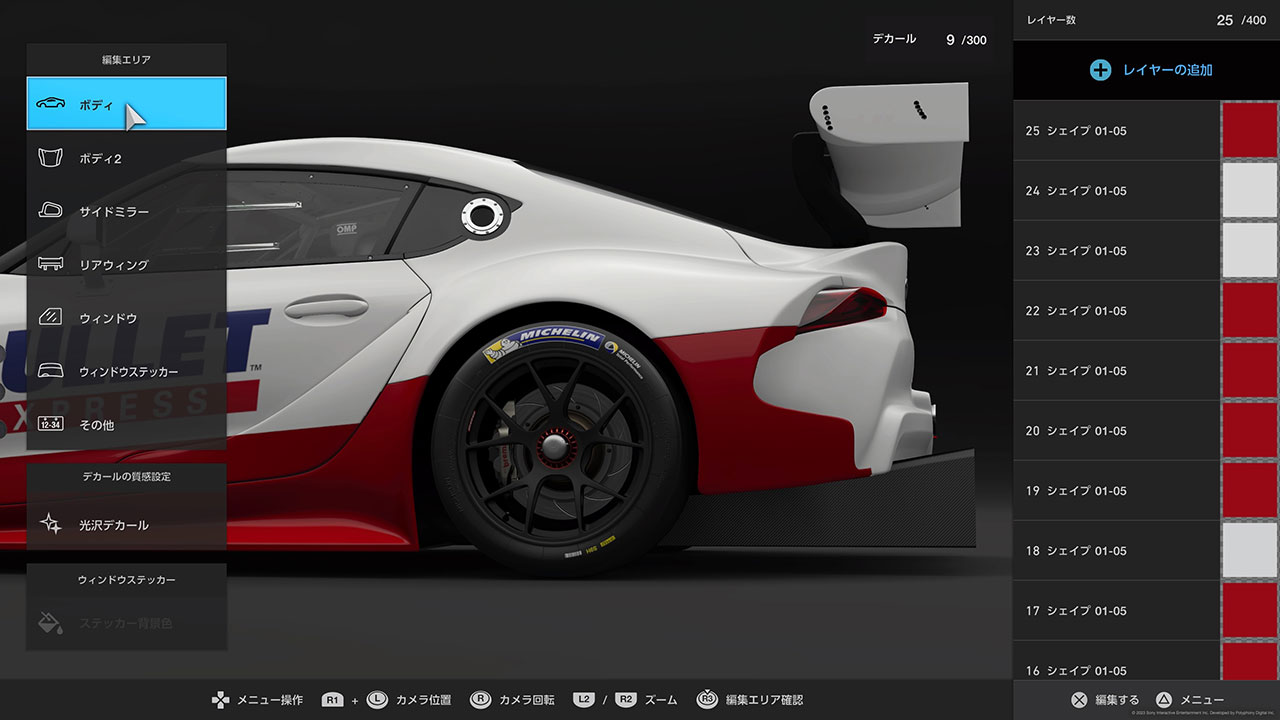This screenshot has width=1280, height=720.
Task: Select the ボディ2 hood icon
Action: 50,158
